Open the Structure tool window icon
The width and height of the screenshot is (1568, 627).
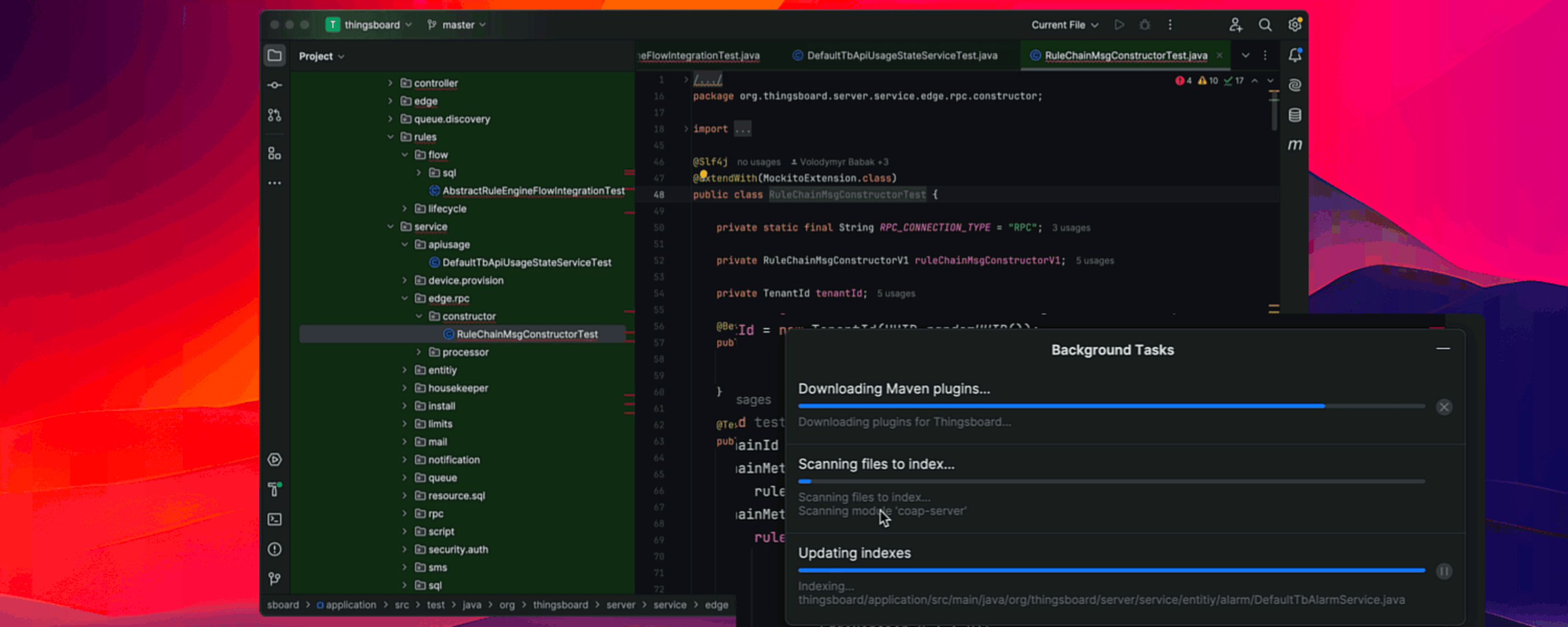274,154
